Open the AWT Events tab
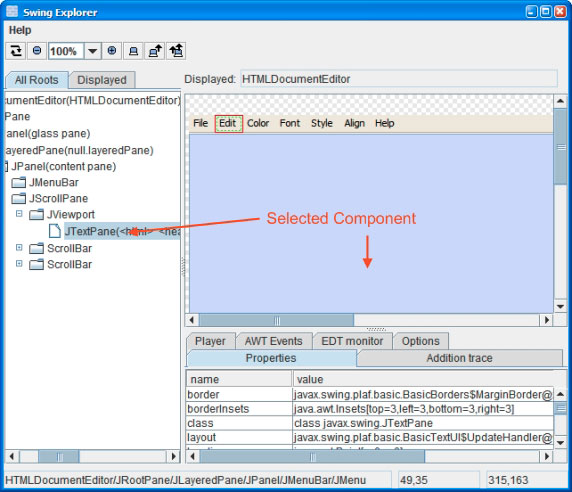This screenshot has width=572, height=492. [x=274, y=341]
